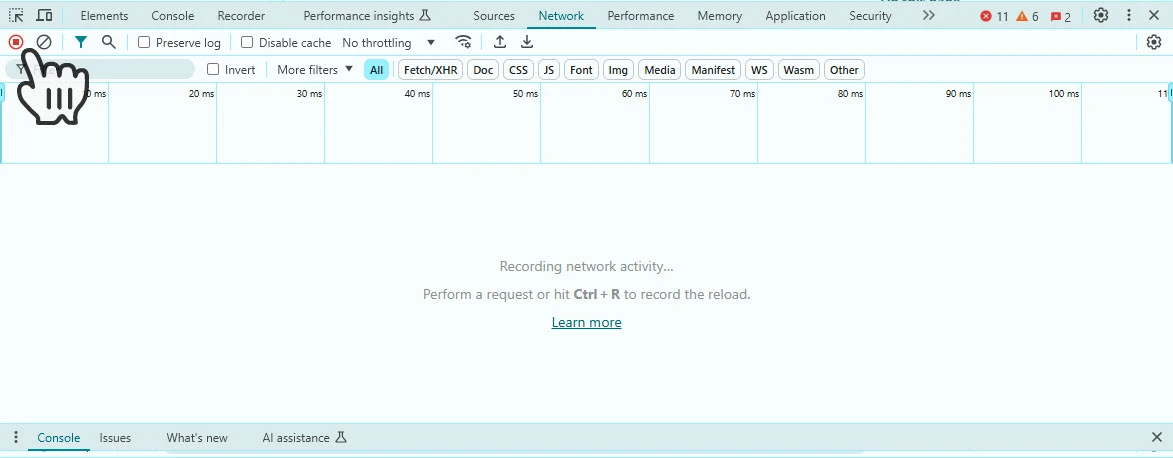Open Network settings gear icon
This screenshot has width=1173, height=458.
[x=1154, y=43]
